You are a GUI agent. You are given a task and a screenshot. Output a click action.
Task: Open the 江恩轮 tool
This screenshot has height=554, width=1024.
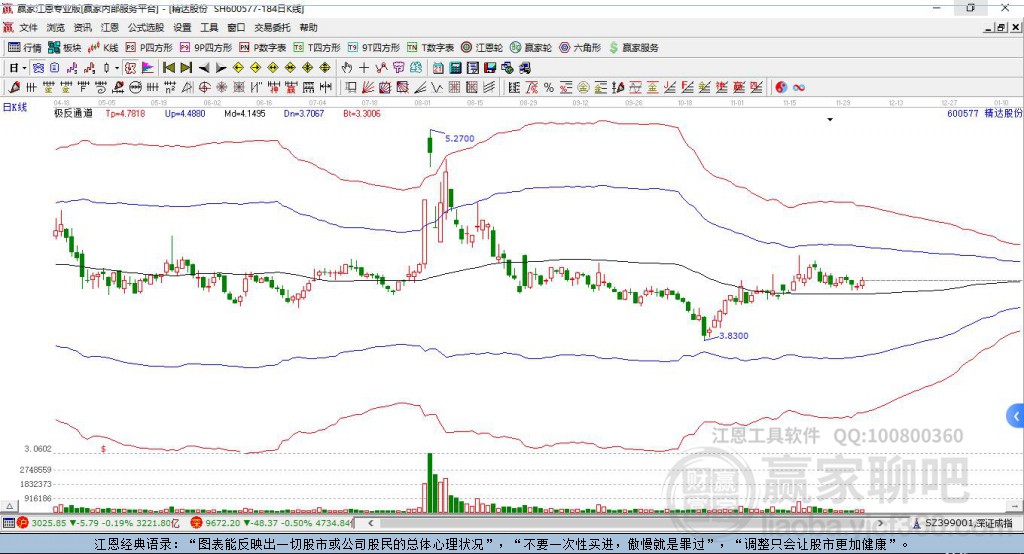tap(482, 48)
